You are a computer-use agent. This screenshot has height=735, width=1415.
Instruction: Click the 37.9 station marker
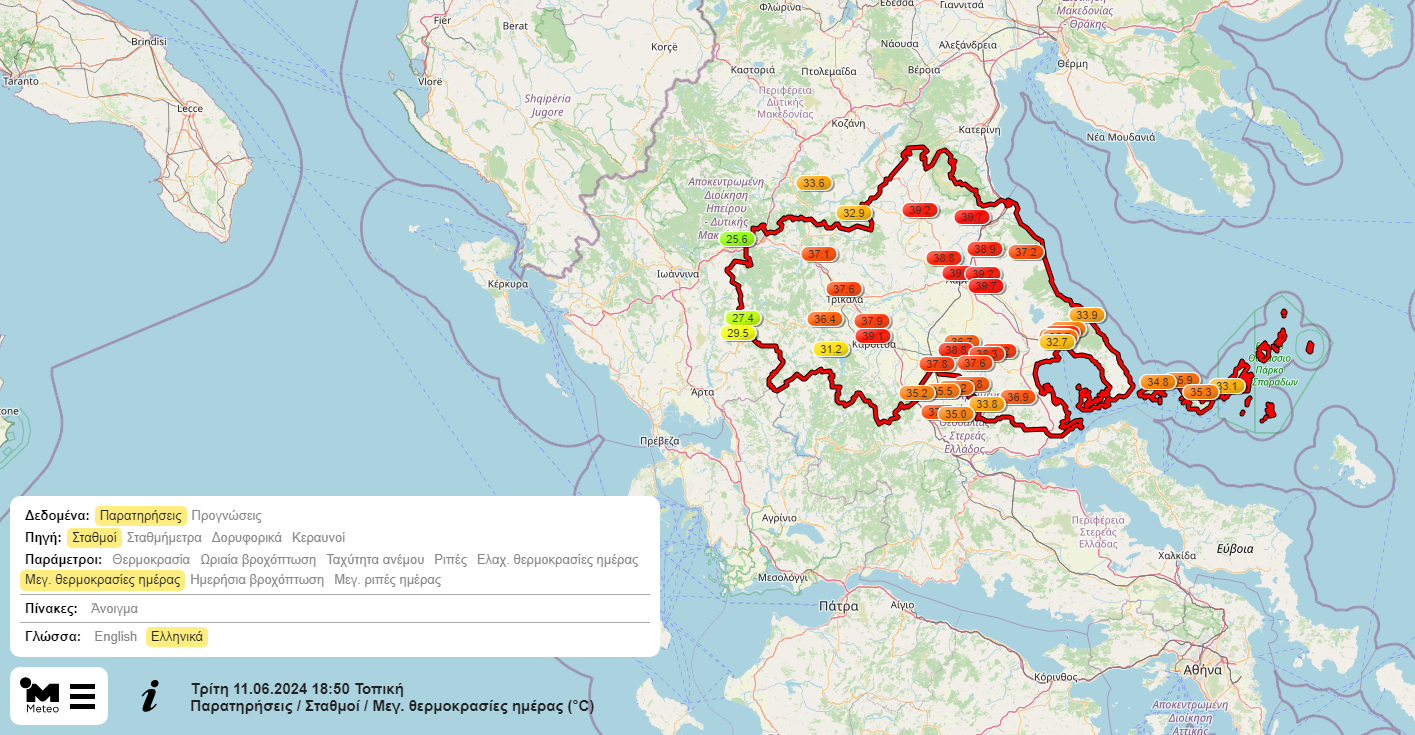[x=872, y=322]
